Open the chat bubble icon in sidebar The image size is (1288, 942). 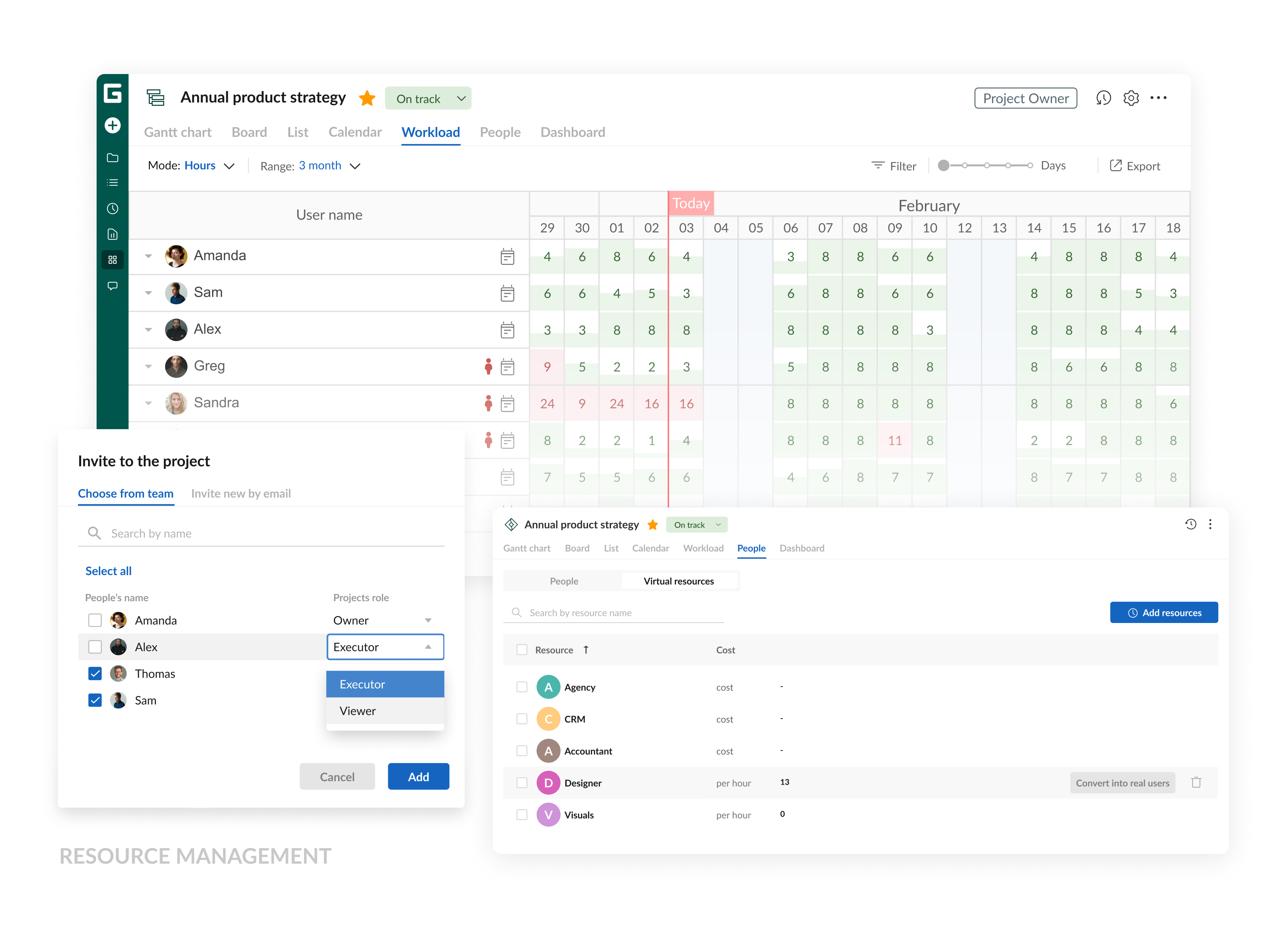112,286
